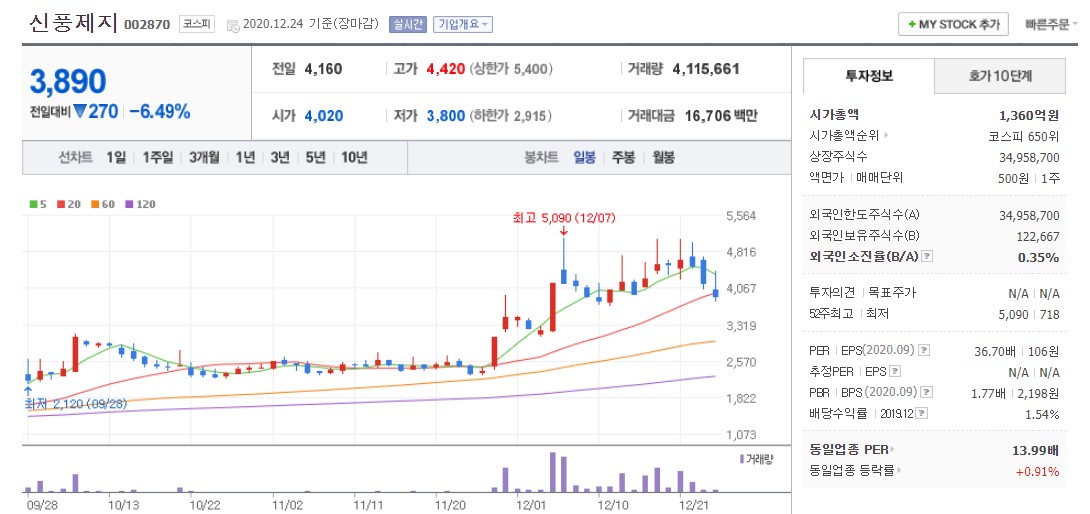The height and width of the screenshot is (514, 1090).
Task: Select the 1주일 line chart period
Action: click(x=158, y=157)
